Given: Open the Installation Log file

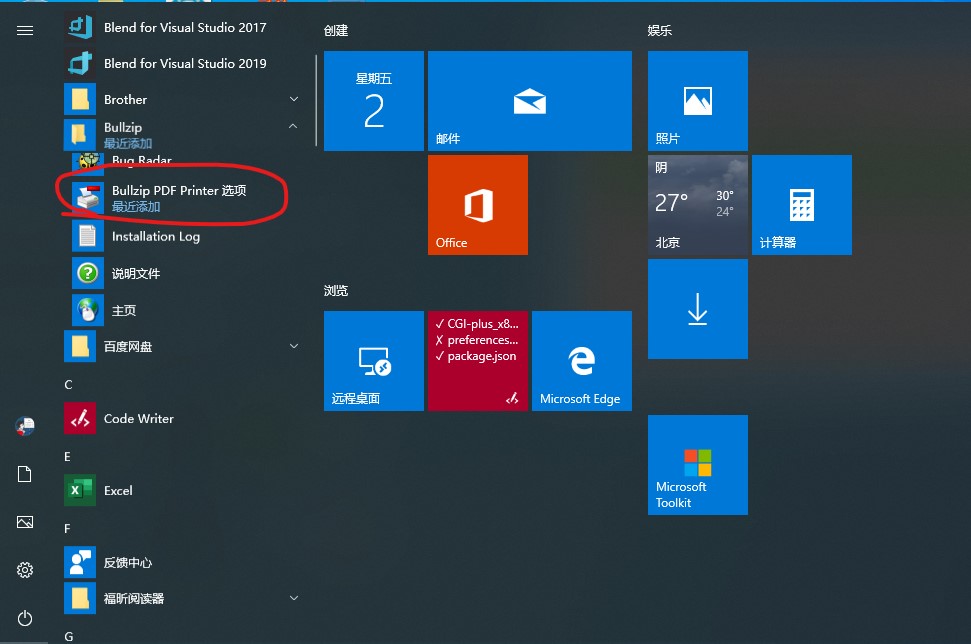Looking at the screenshot, I should pos(186,237).
